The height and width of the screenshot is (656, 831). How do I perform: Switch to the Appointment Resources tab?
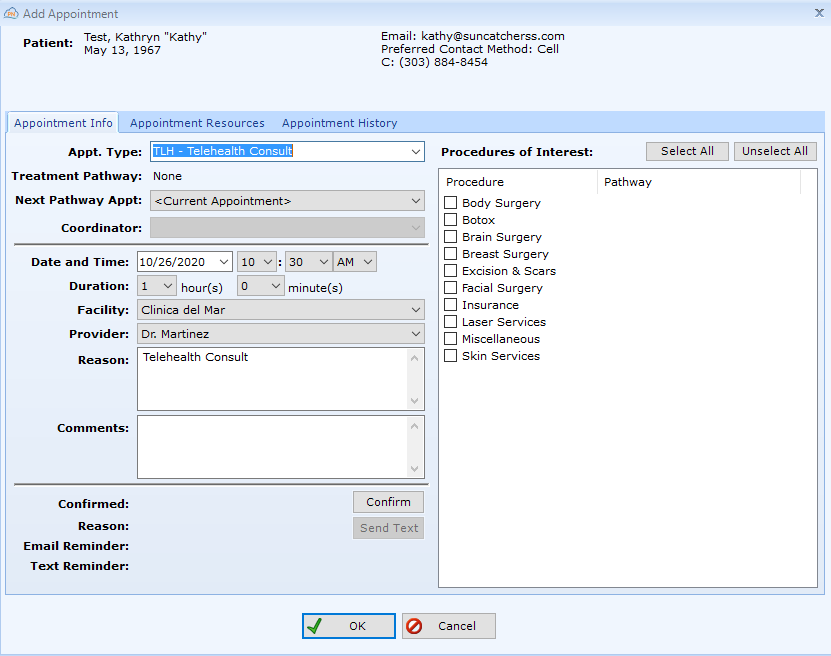pos(197,123)
